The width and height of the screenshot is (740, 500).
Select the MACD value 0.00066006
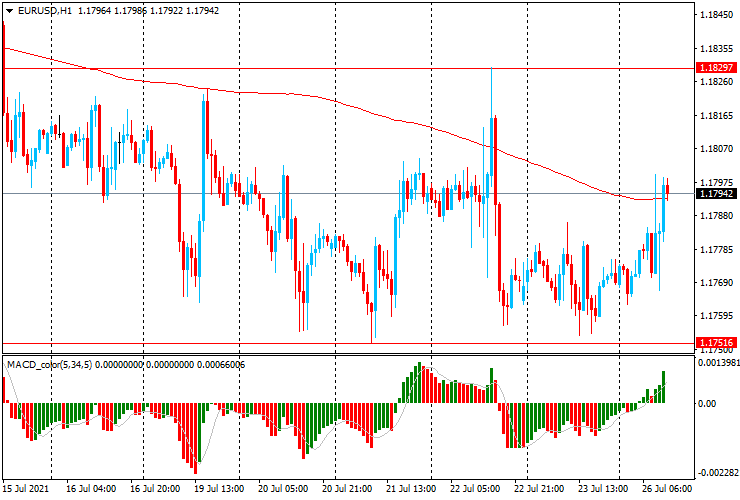pyautogui.click(x=220, y=365)
